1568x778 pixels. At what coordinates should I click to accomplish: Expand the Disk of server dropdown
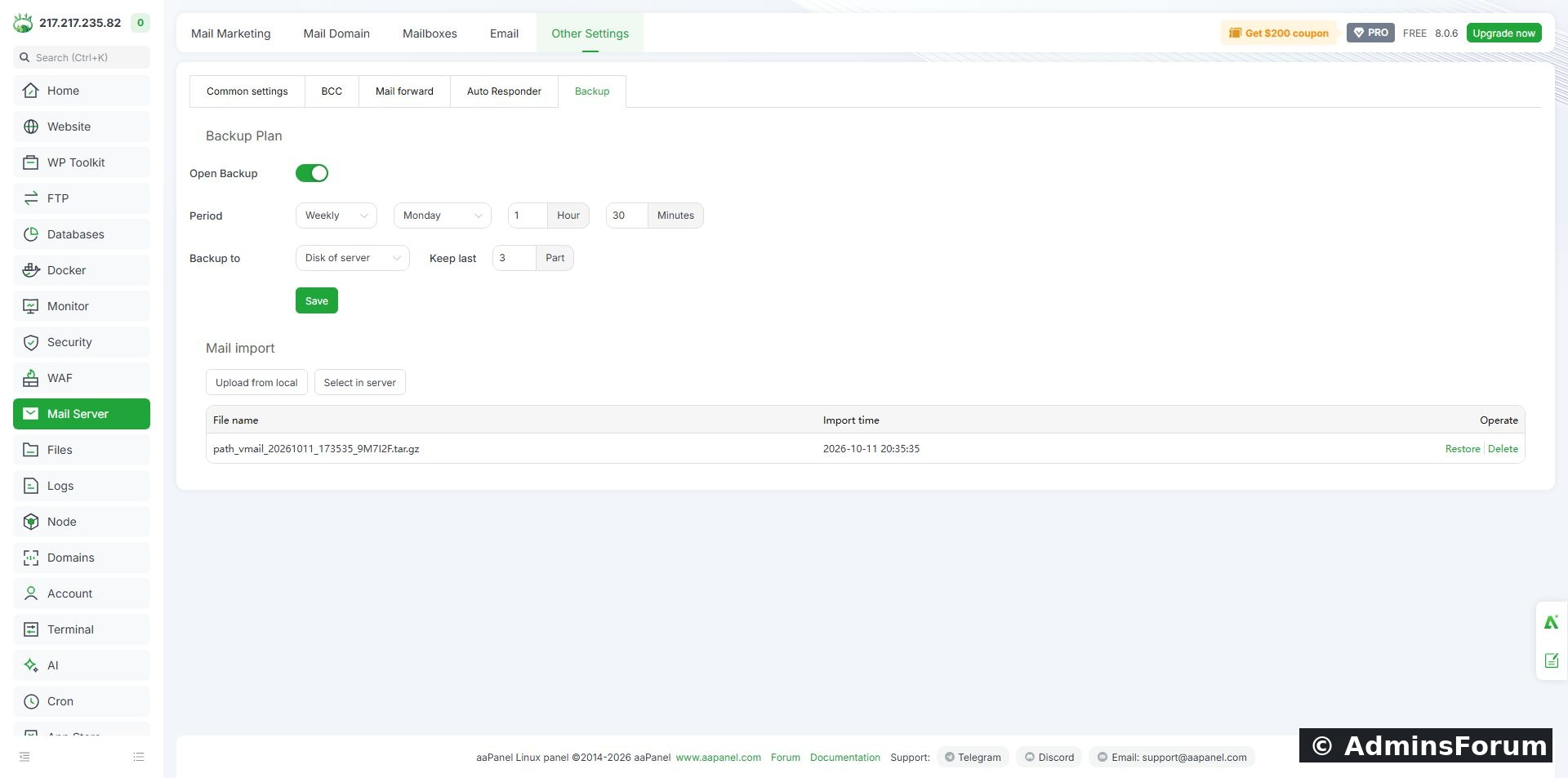353,258
